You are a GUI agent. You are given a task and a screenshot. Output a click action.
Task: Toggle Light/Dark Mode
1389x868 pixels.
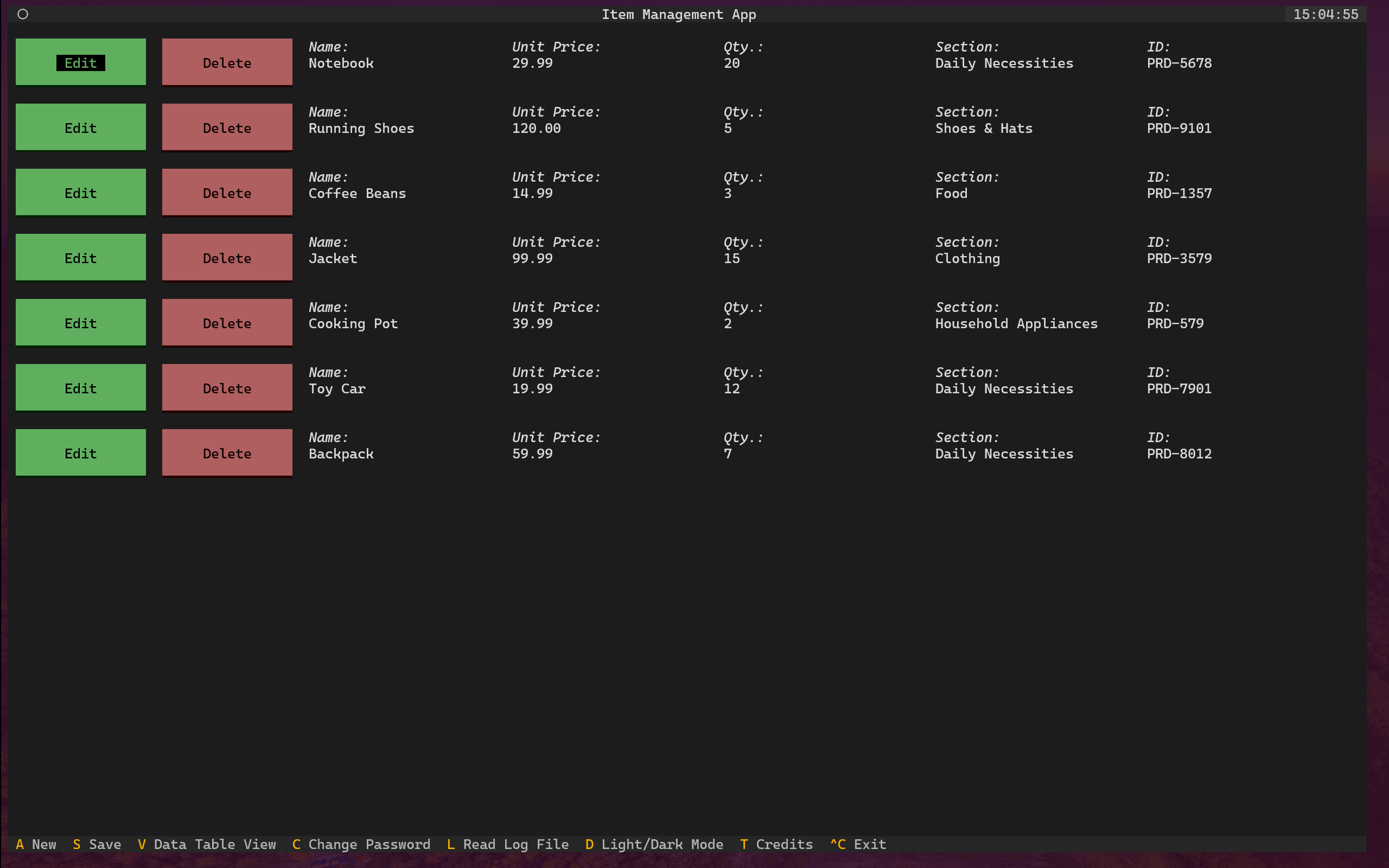654,844
